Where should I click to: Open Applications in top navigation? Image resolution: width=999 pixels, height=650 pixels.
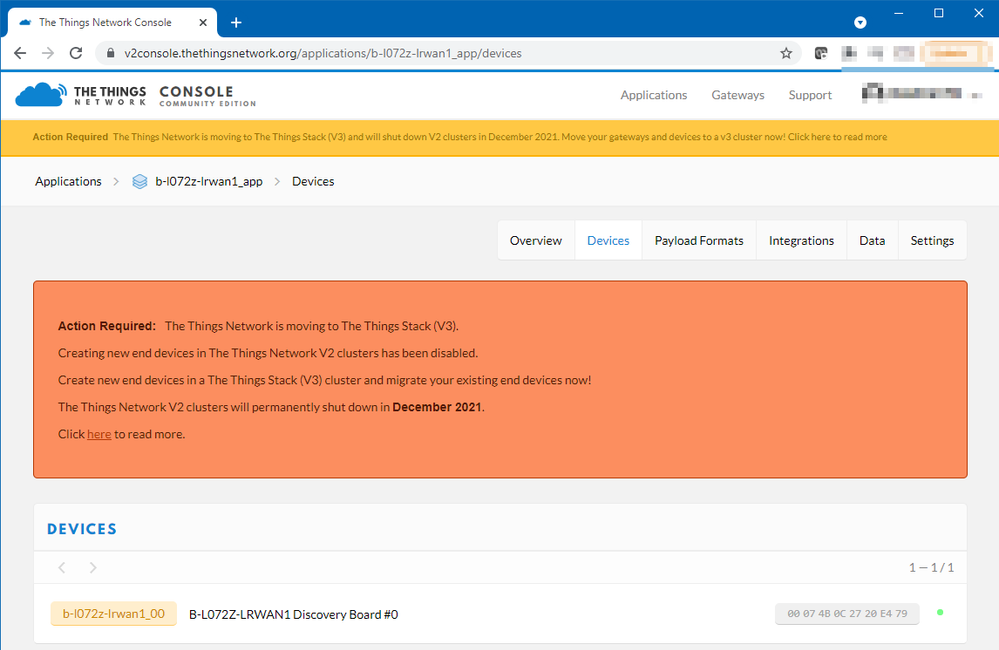click(654, 95)
